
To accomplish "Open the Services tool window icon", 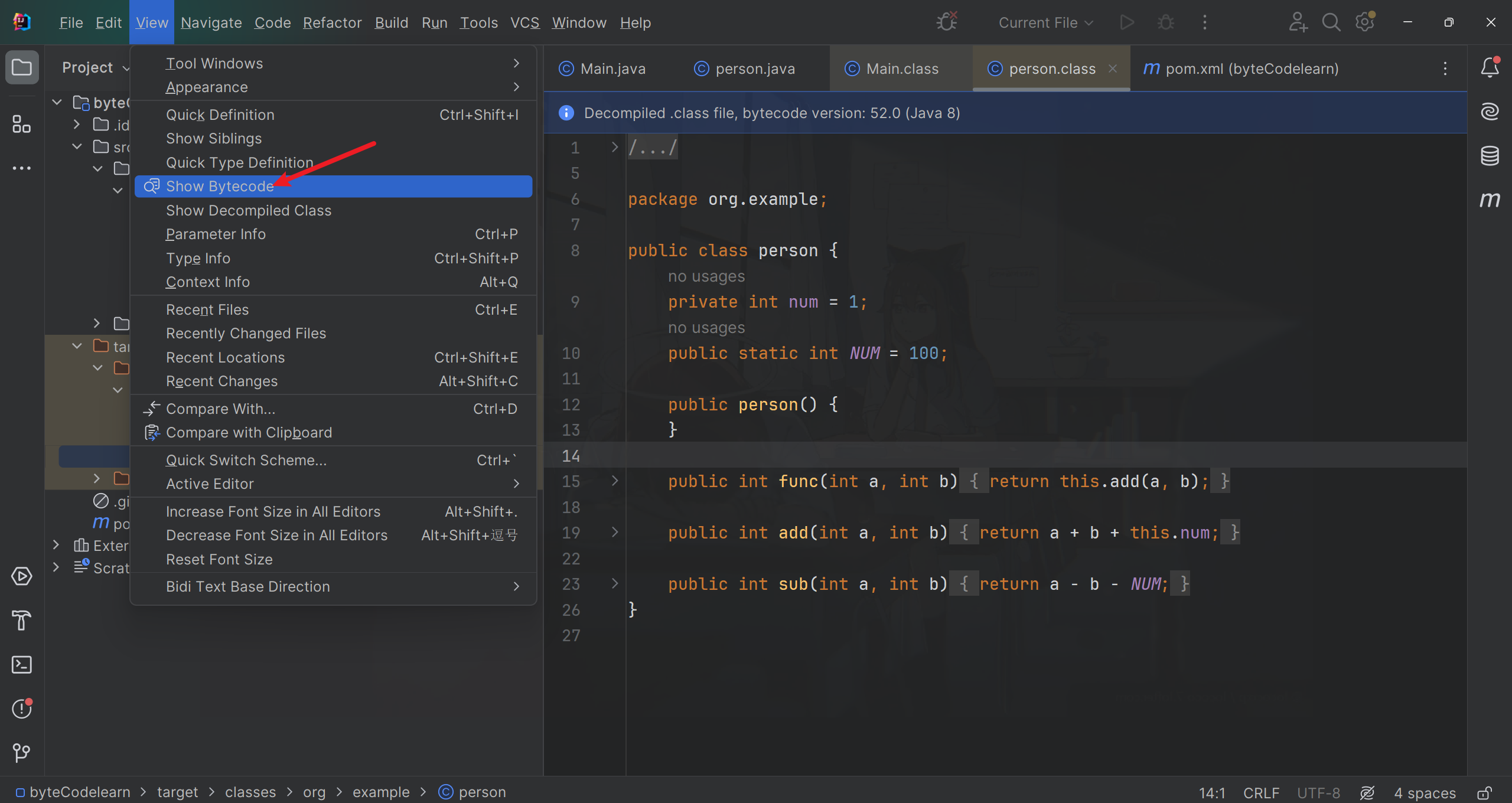I will pos(22,576).
